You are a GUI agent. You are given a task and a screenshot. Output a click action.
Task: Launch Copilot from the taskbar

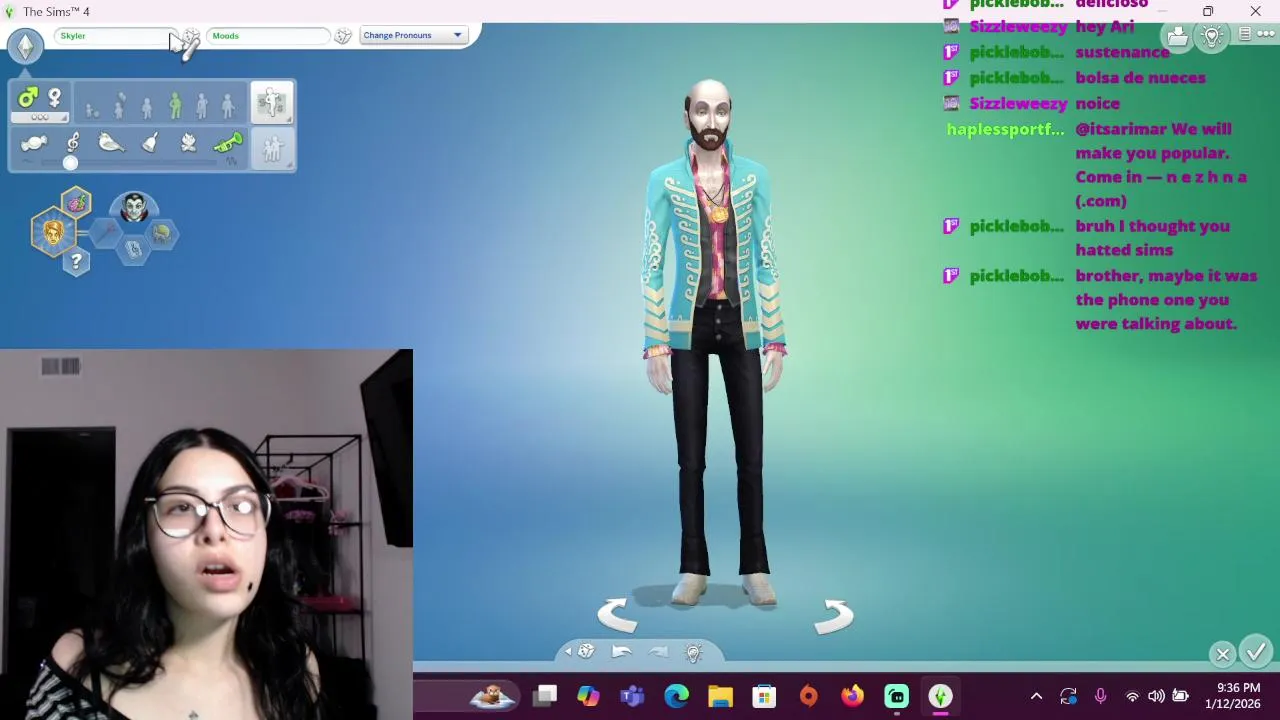[588, 696]
